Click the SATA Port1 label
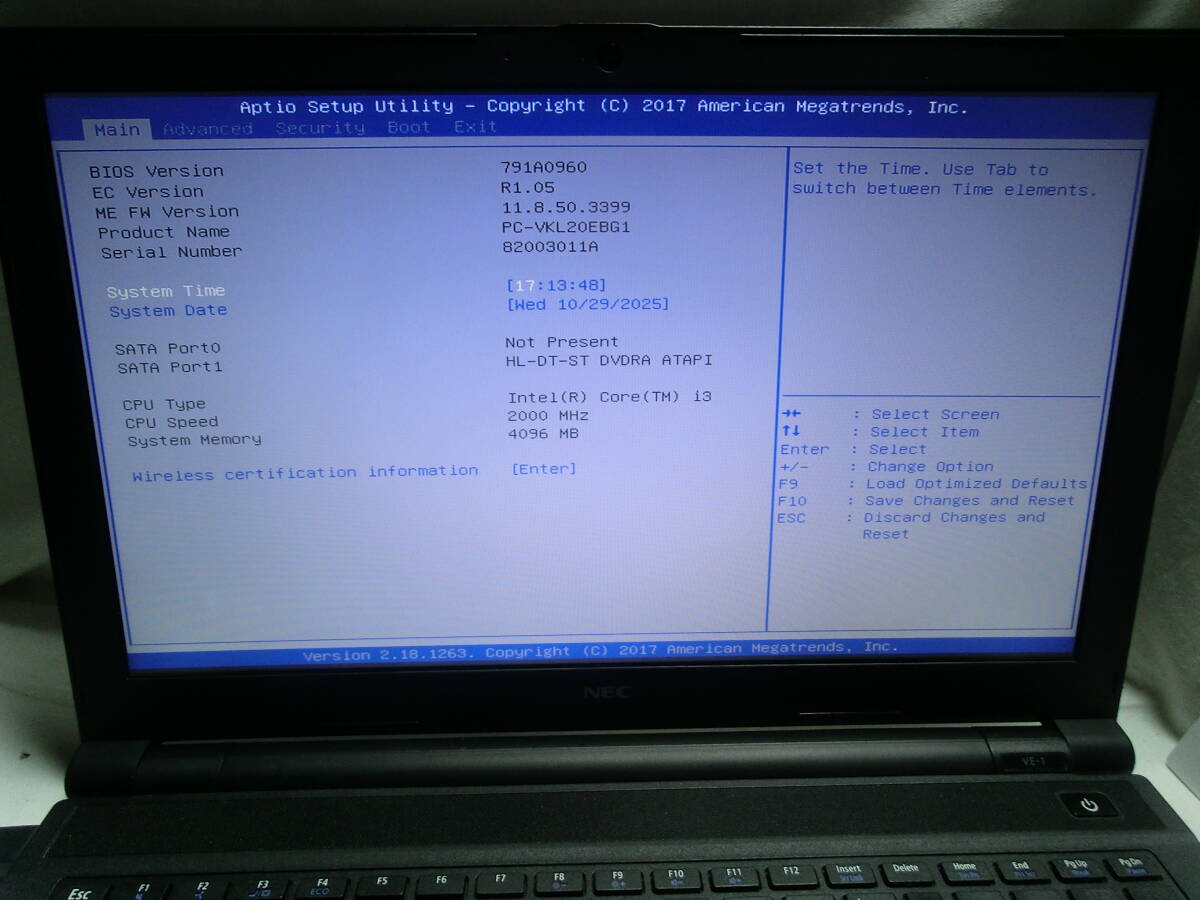1200x900 pixels. pyautogui.click(x=170, y=368)
